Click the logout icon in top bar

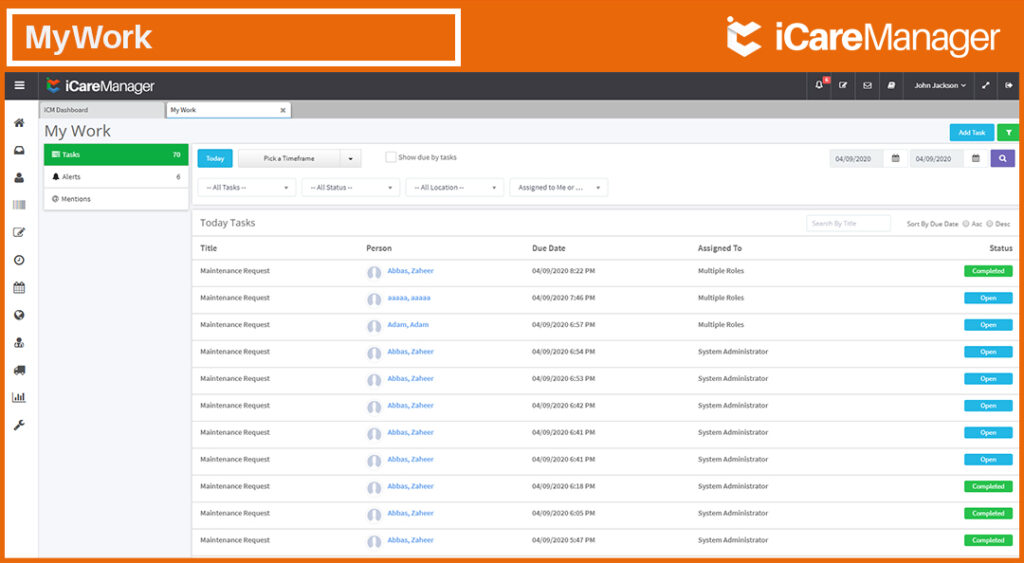coord(1009,86)
